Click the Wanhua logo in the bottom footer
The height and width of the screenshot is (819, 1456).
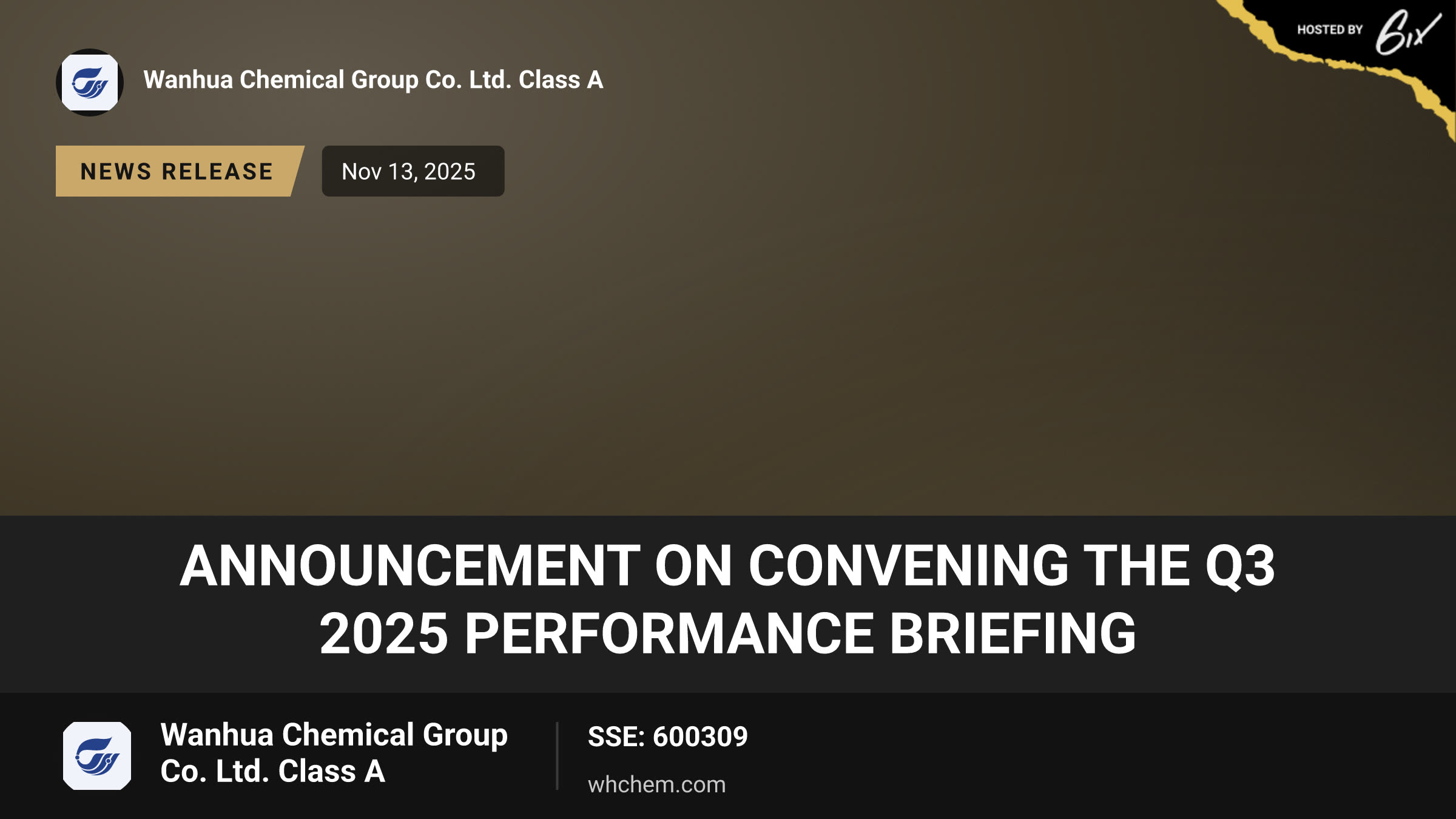point(97,755)
